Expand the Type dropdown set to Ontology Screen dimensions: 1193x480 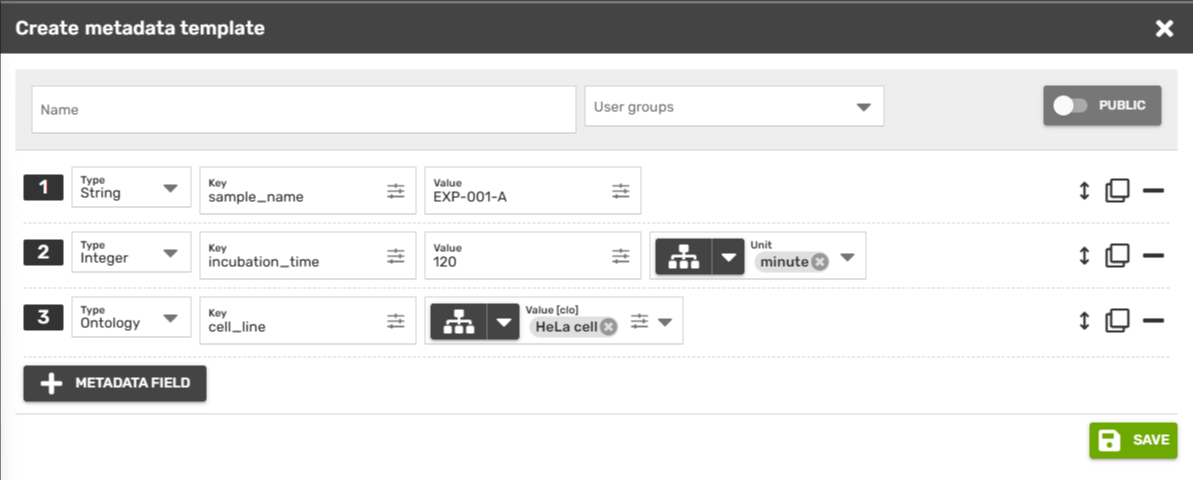pyautogui.click(x=170, y=318)
